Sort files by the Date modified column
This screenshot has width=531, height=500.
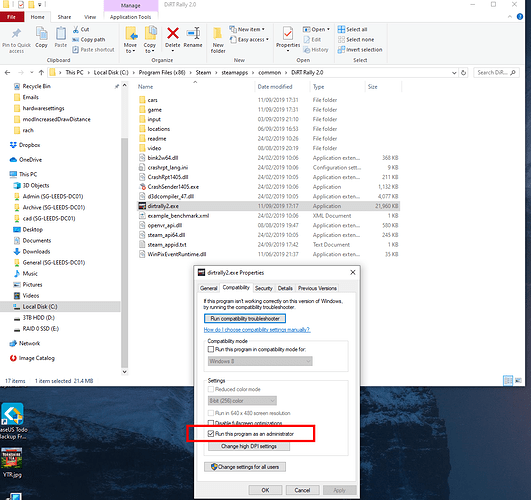[x=275, y=87]
